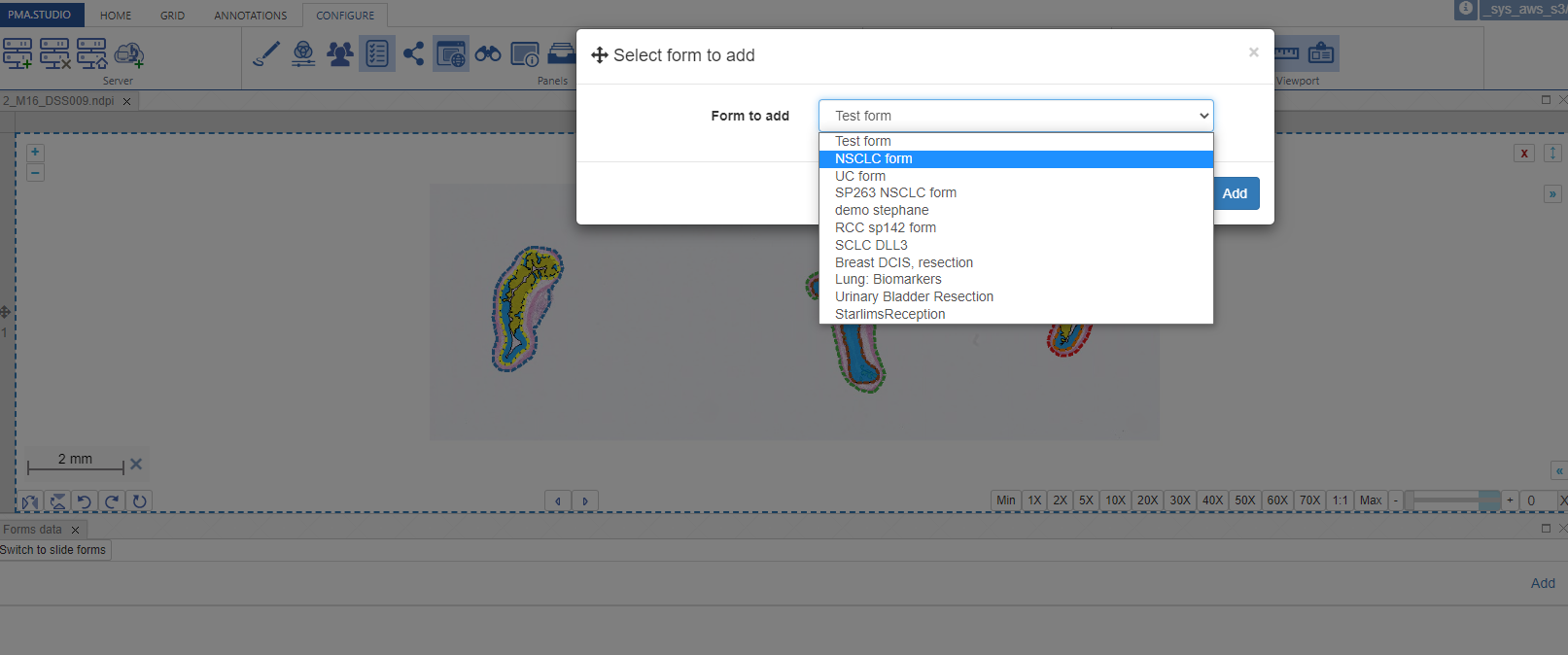The image size is (1568, 655).
Task: Switch to the ANNOTATIONS tab
Action: [250, 16]
